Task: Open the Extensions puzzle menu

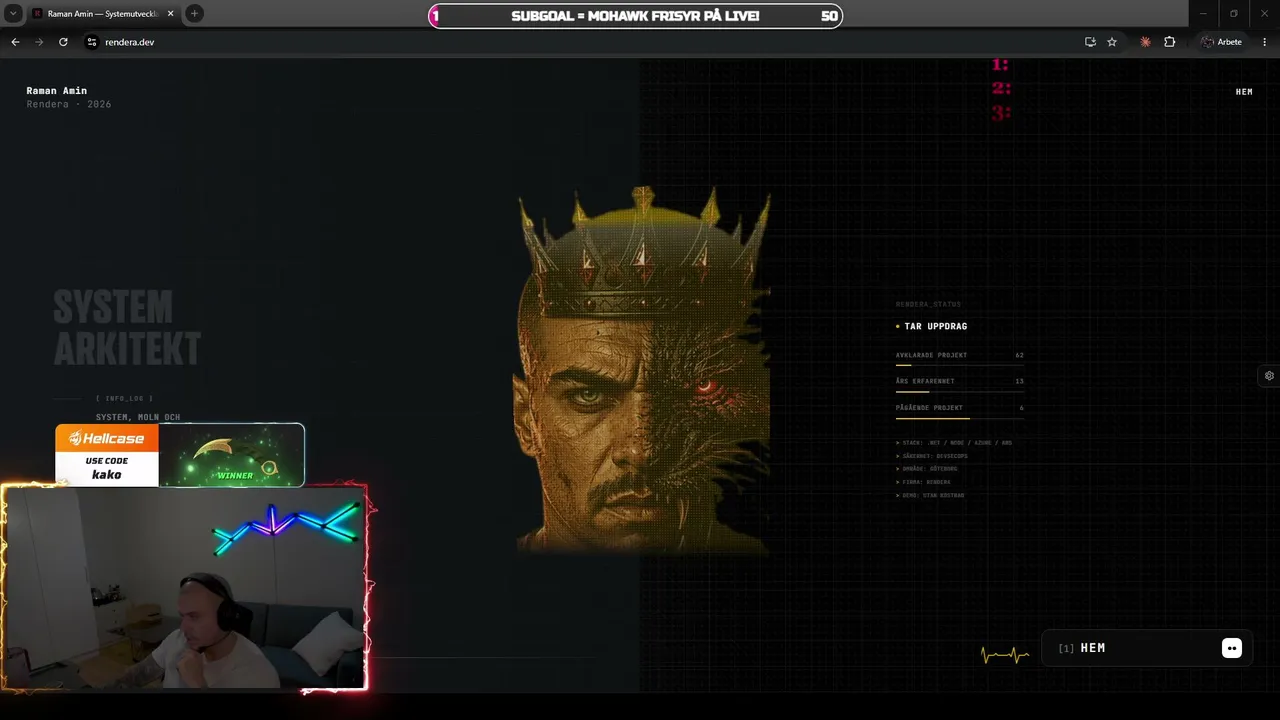Action: 1170,42
